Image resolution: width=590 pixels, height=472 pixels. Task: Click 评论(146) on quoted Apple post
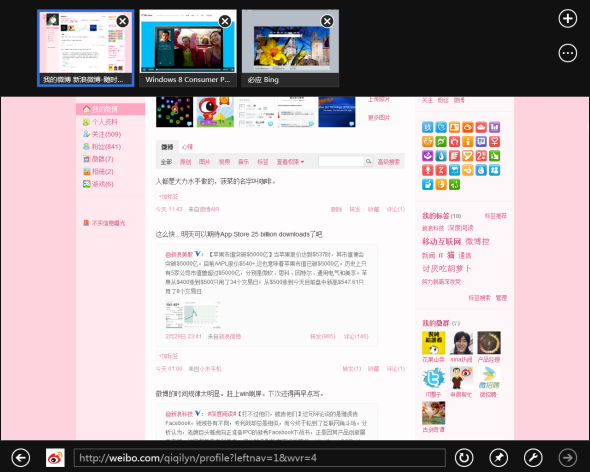(356, 336)
